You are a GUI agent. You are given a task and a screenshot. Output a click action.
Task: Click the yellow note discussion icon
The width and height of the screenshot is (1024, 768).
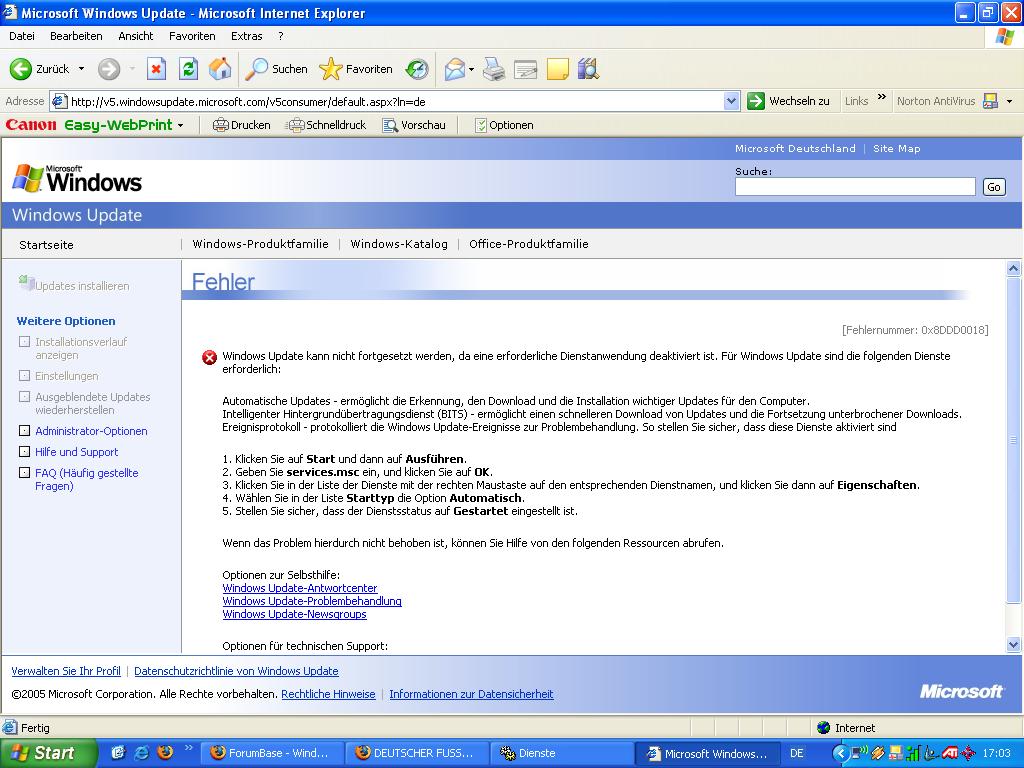click(x=557, y=69)
